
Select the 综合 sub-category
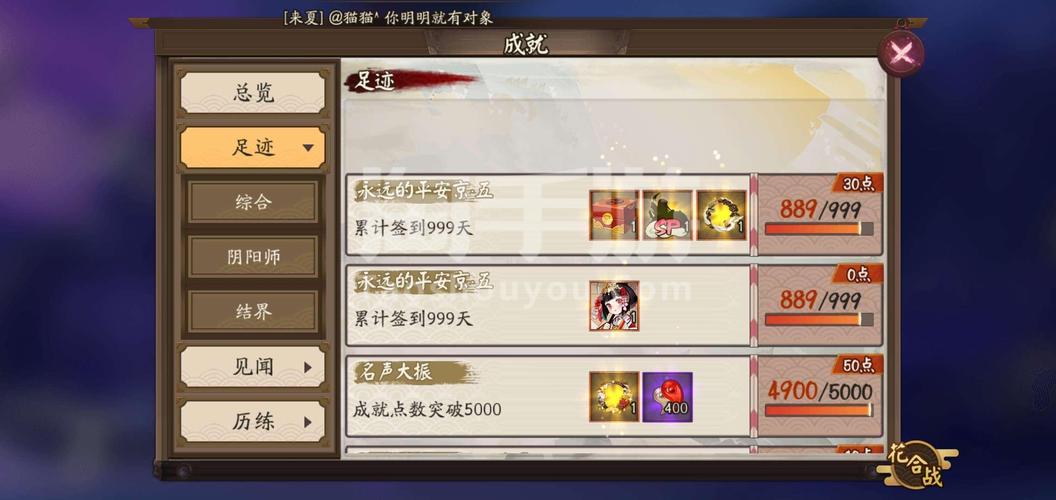pos(253,201)
